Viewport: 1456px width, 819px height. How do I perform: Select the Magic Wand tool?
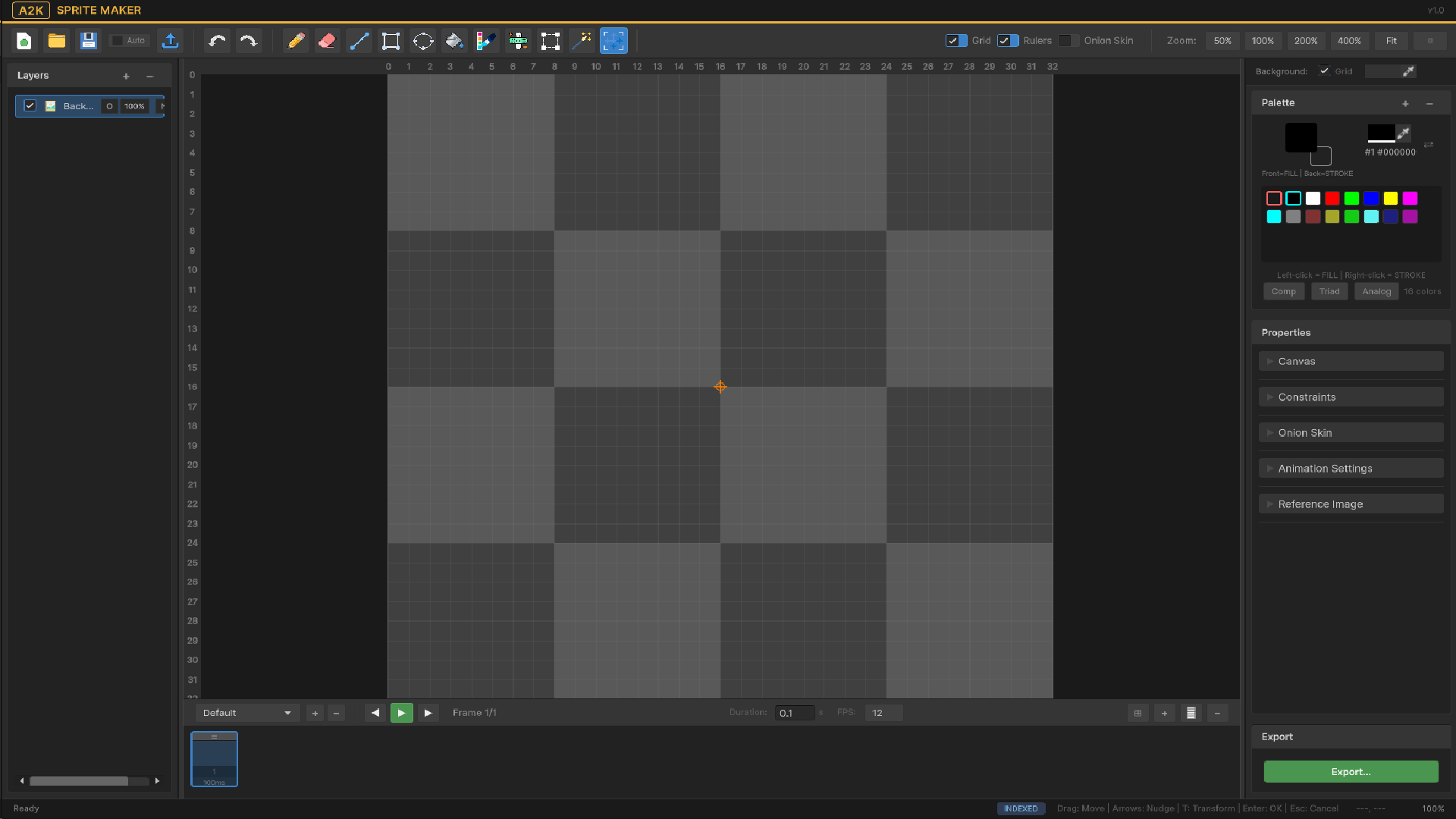click(x=582, y=41)
